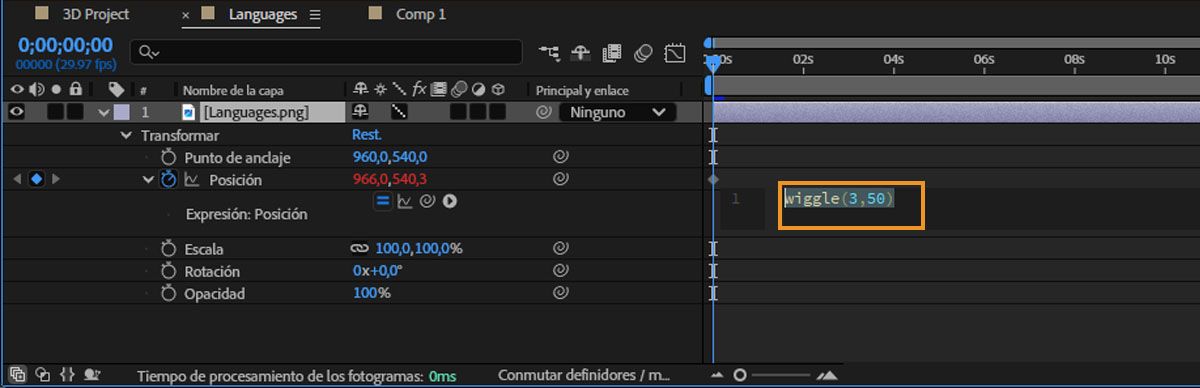1200x388 pixels.
Task: Click the layer label color swatch
Action: point(122,112)
